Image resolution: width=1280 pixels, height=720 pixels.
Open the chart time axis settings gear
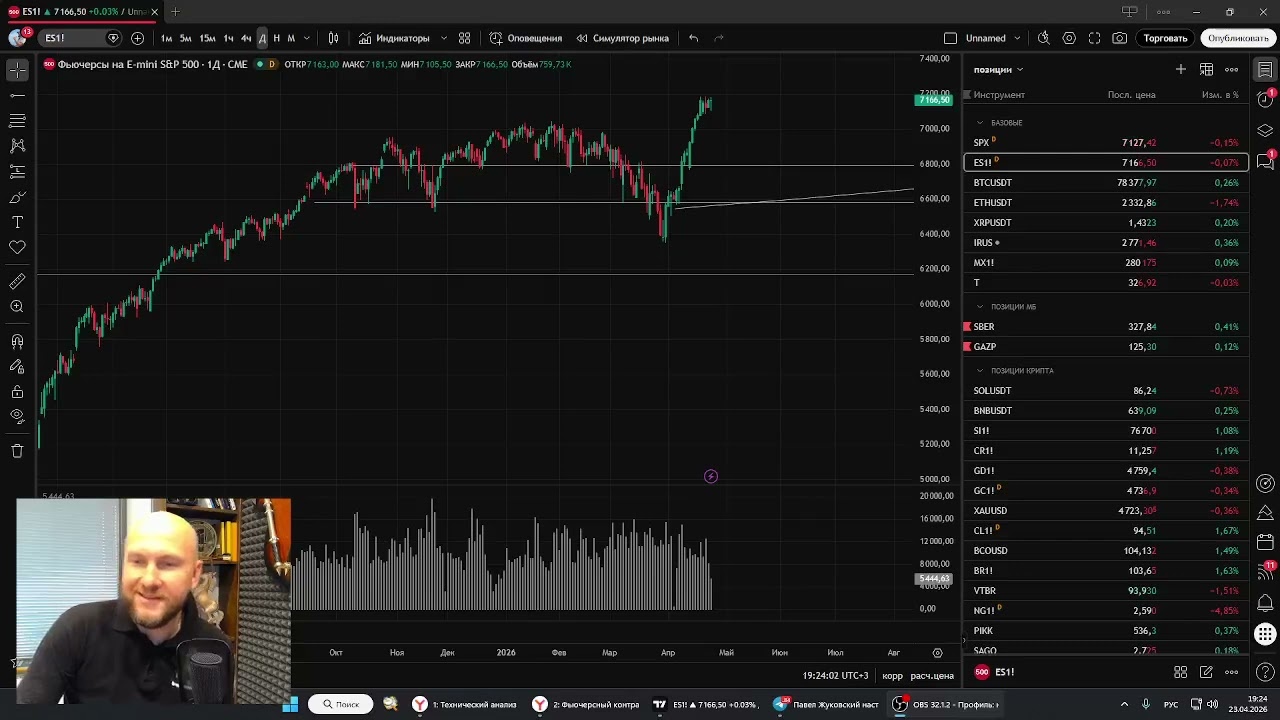coord(937,652)
